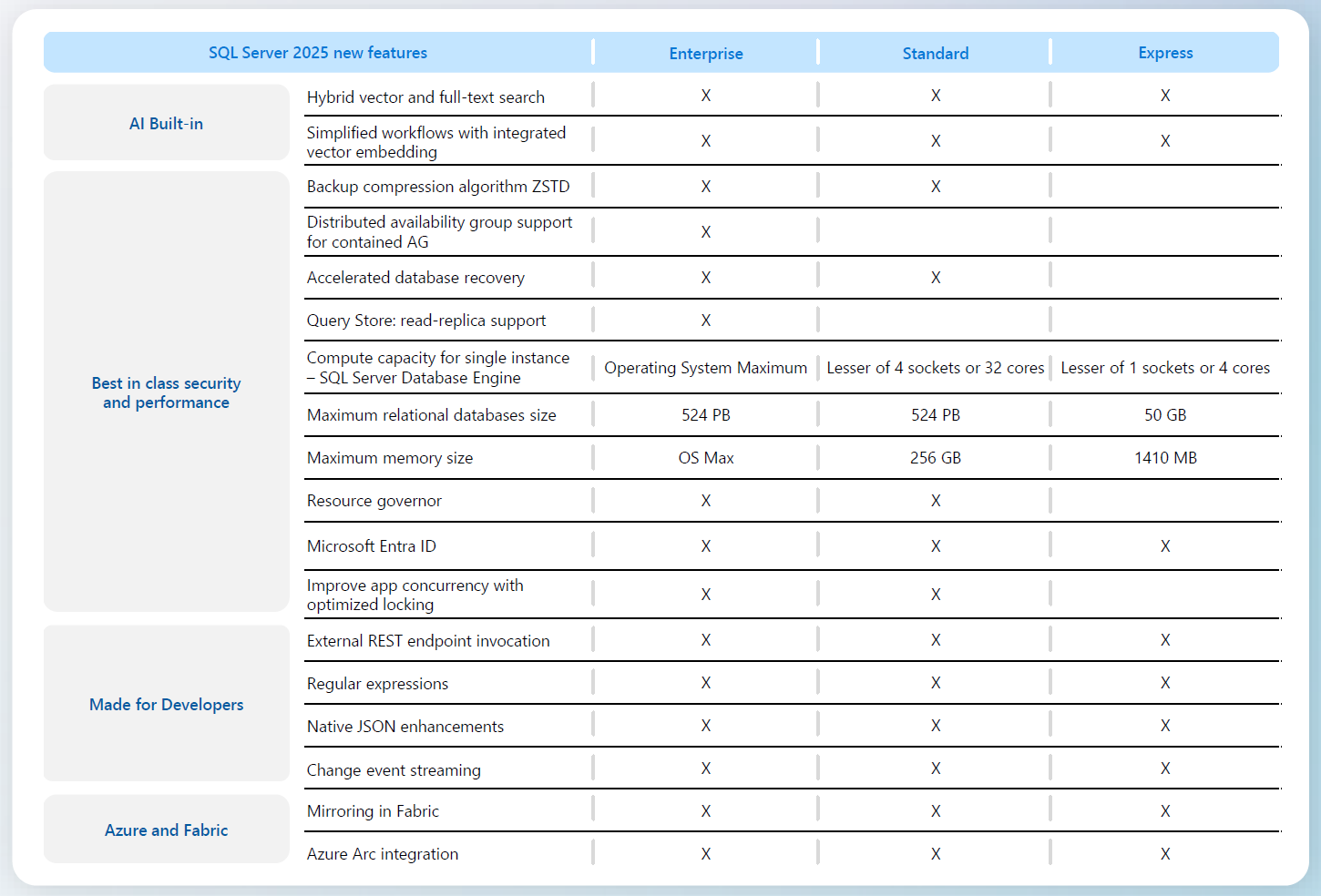This screenshot has height=896, width=1321.
Task: Click the Express column header
Action: tap(1164, 53)
